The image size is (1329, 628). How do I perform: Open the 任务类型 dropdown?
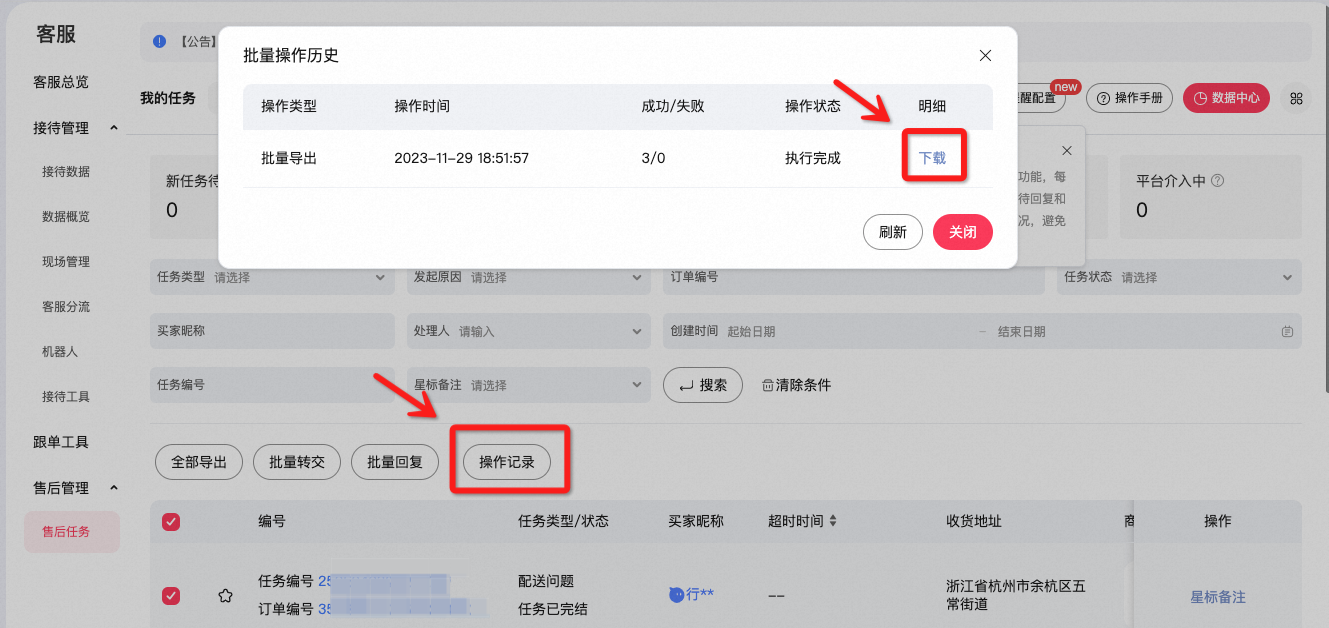pos(272,277)
